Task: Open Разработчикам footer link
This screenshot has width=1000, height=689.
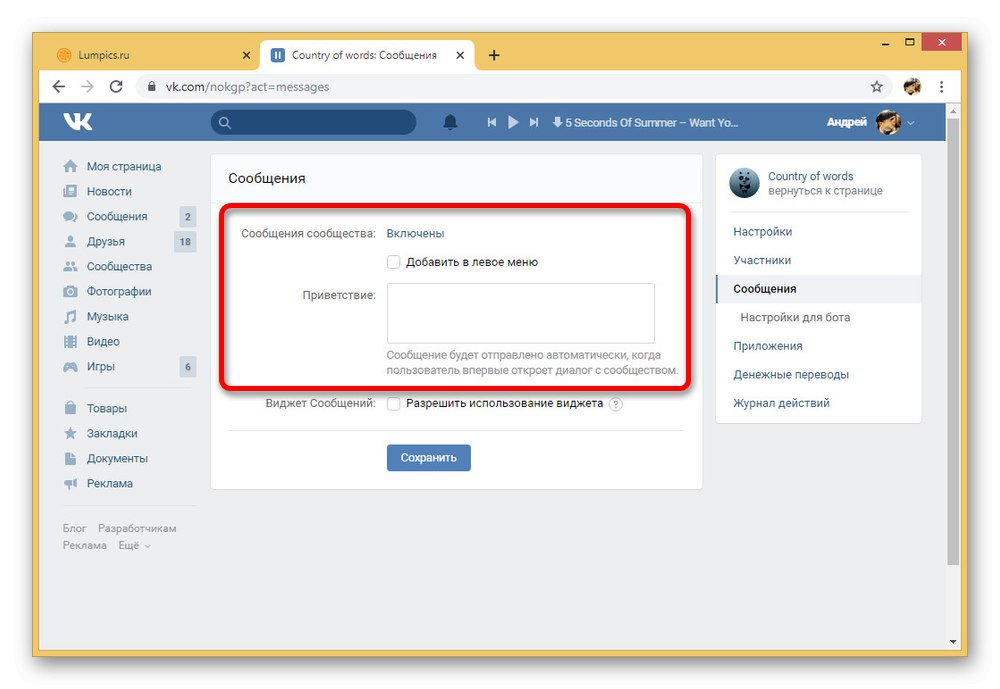Action: [x=137, y=528]
